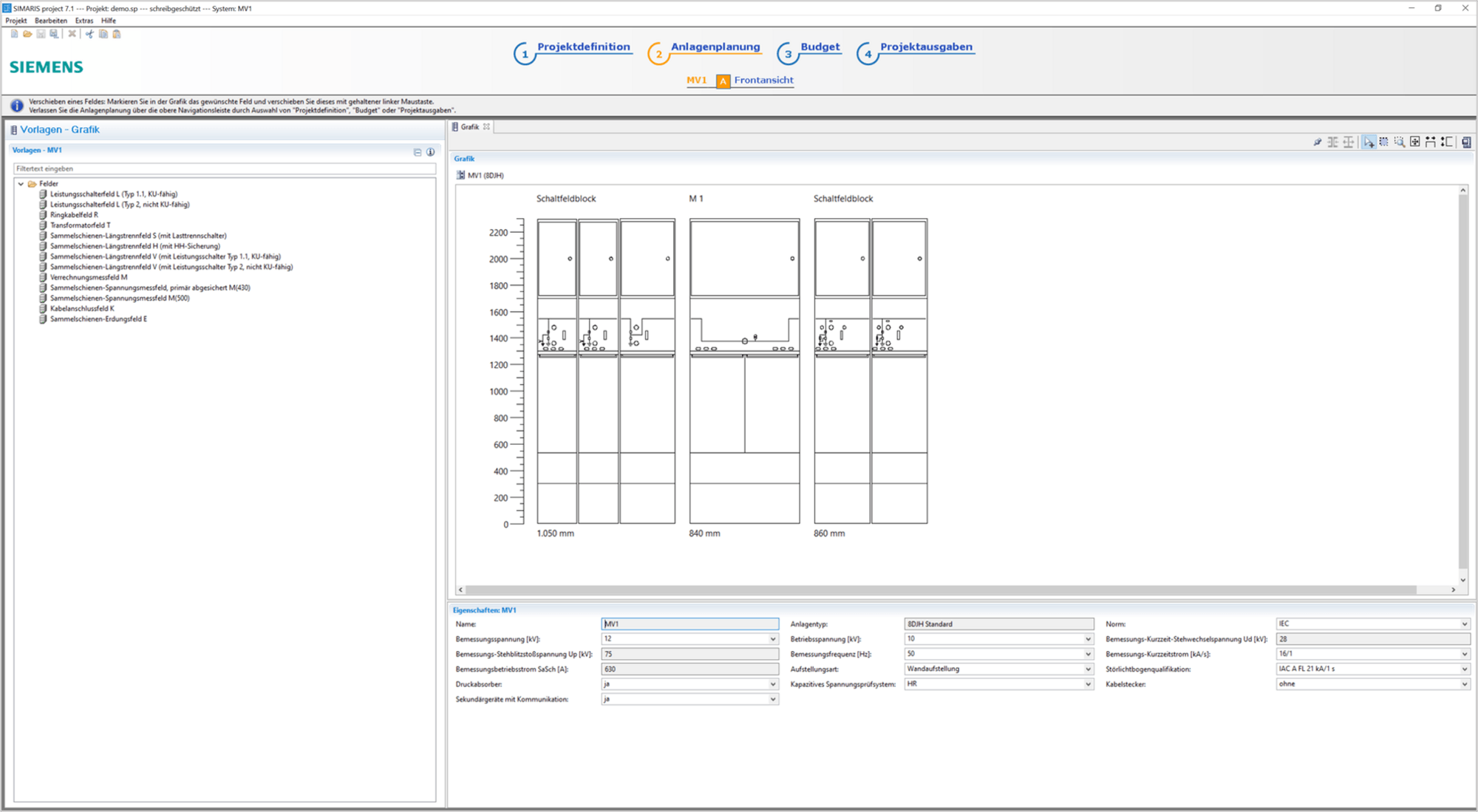Copy using the copy toolbar icon

click(x=103, y=34)
